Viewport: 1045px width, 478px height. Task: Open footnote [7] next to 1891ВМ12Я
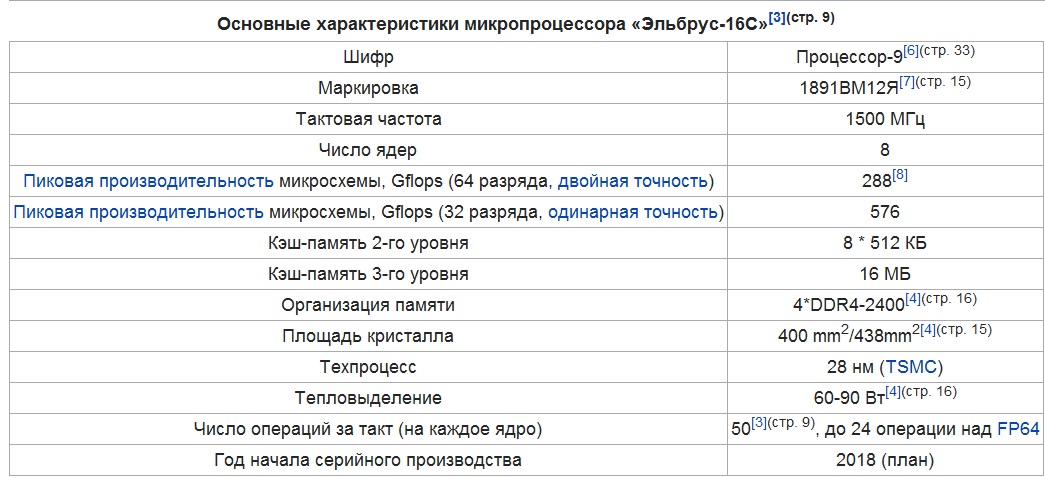907,82
